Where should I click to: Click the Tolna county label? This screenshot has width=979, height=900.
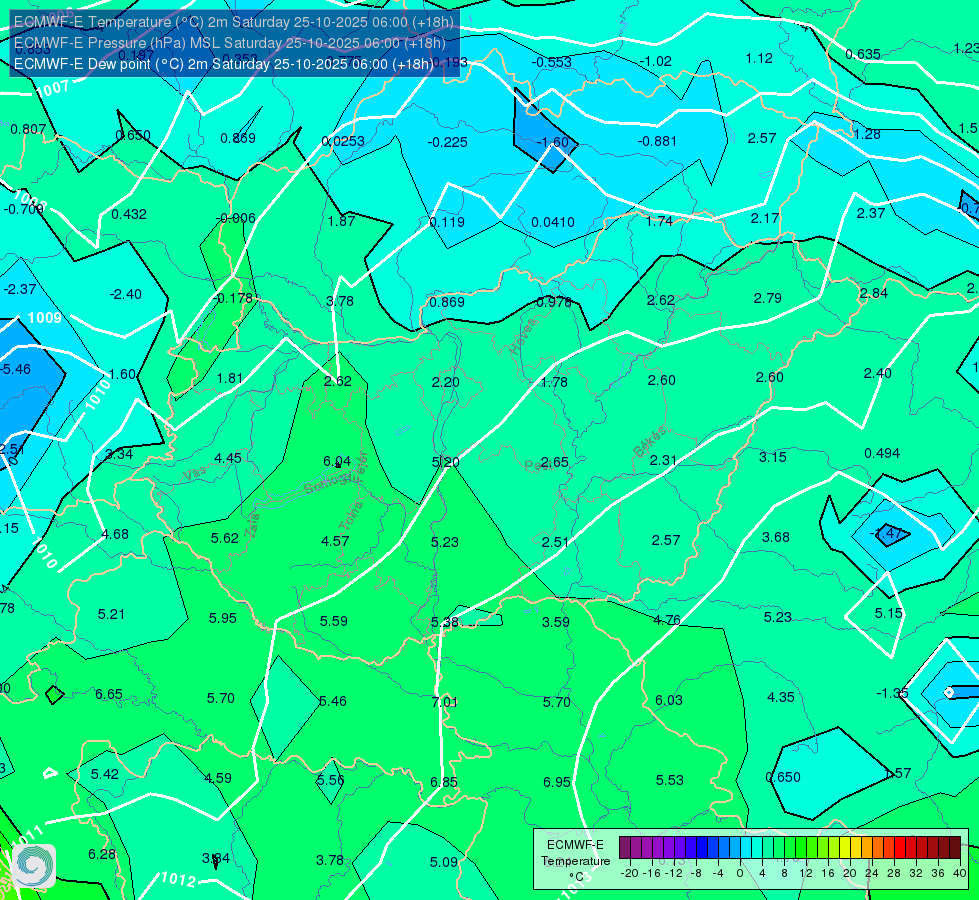tap(351, 515)
